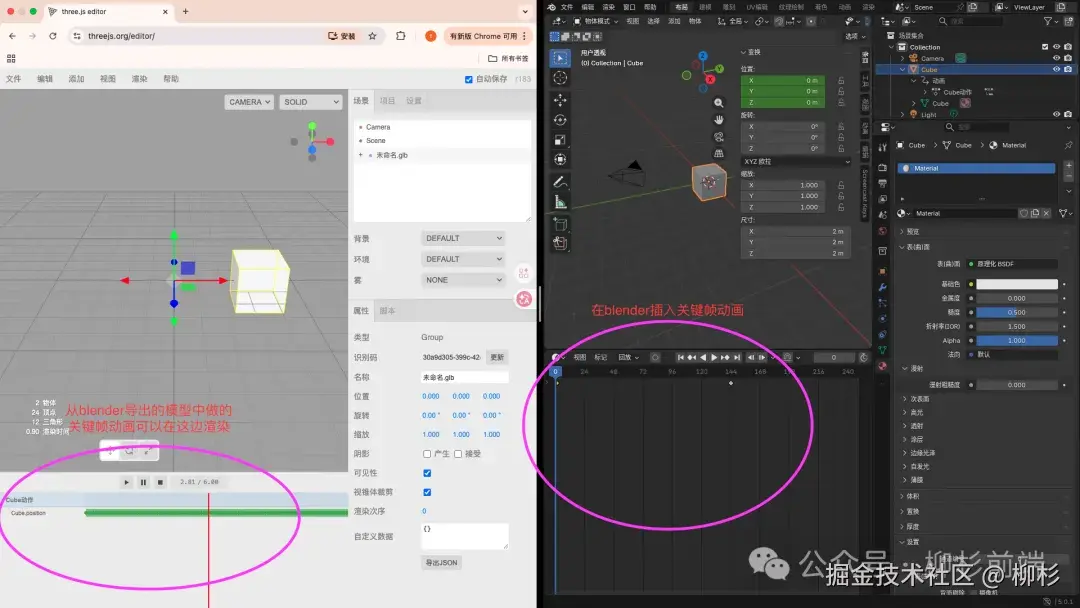1080x608 pixels.
Task: Select the Annotate pencil tool in Blender
Action: (x=560, y=182)
